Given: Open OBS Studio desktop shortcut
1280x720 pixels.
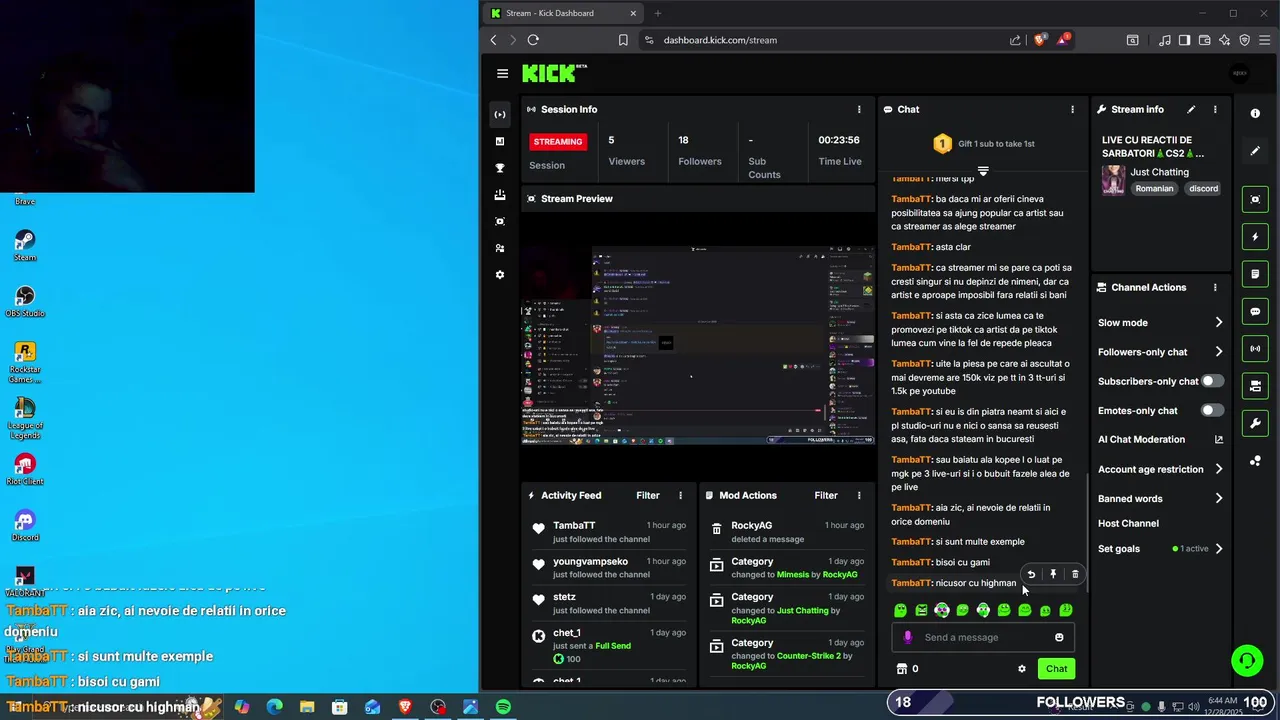Looking at the screenshot, I should tap(25, 302).
